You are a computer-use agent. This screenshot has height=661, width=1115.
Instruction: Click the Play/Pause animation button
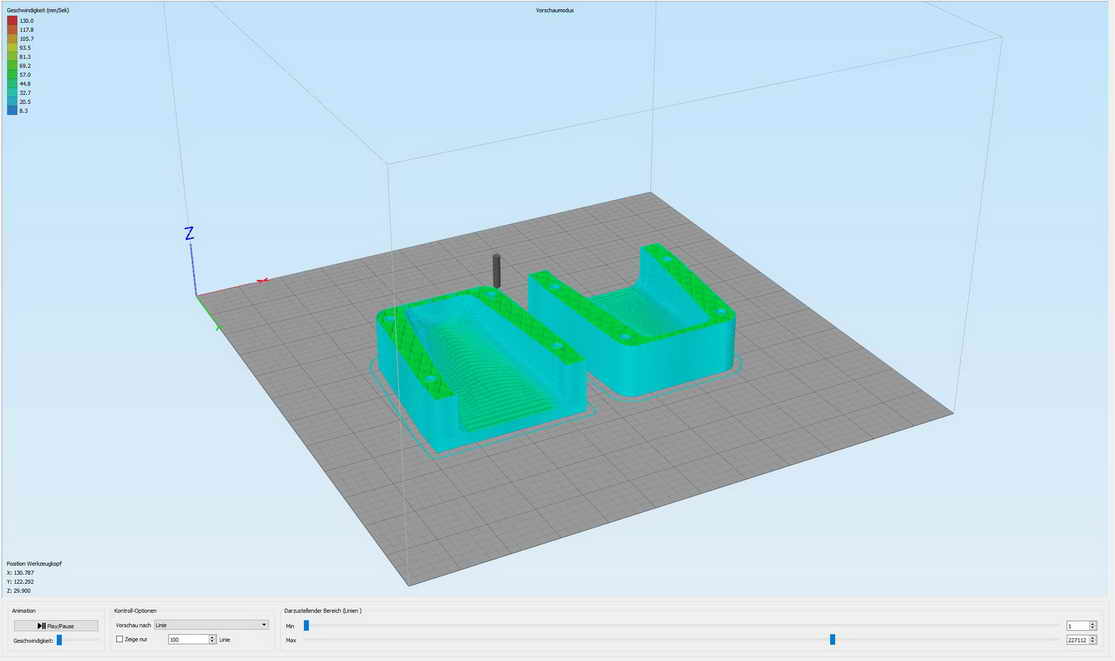point(56,626)
